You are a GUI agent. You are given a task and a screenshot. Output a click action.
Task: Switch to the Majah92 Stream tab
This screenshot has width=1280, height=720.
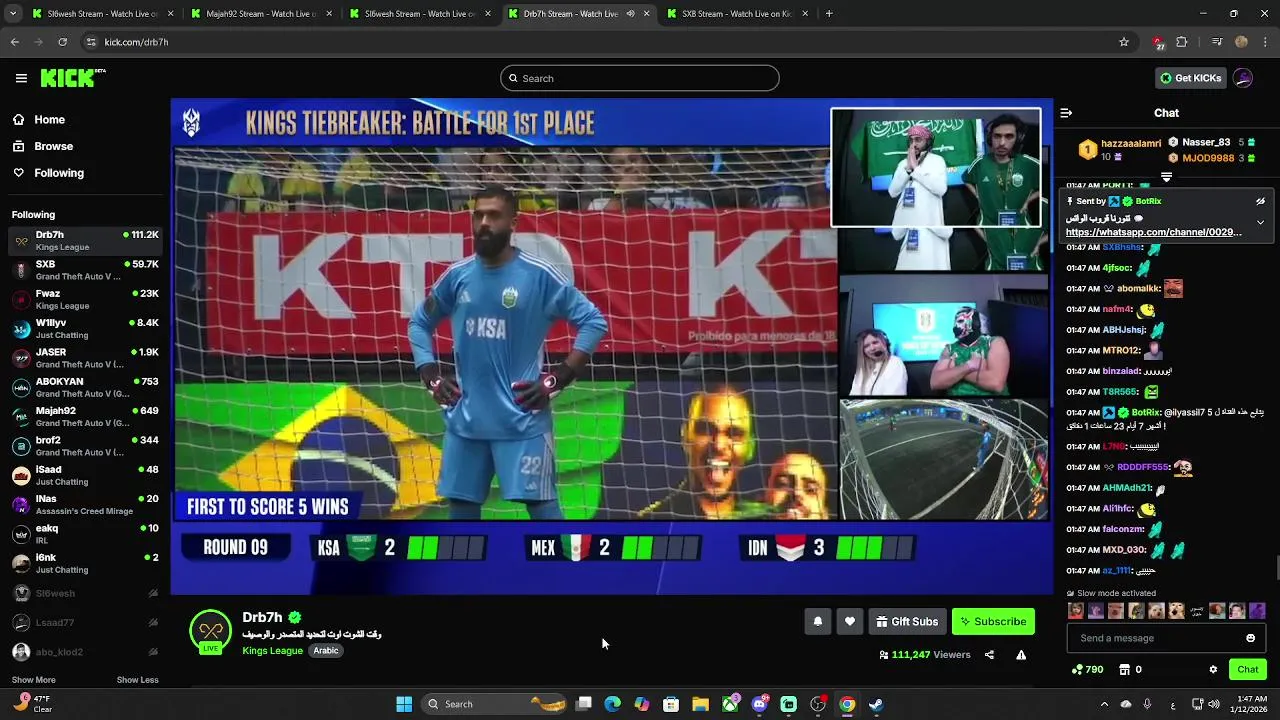[260, 14]
